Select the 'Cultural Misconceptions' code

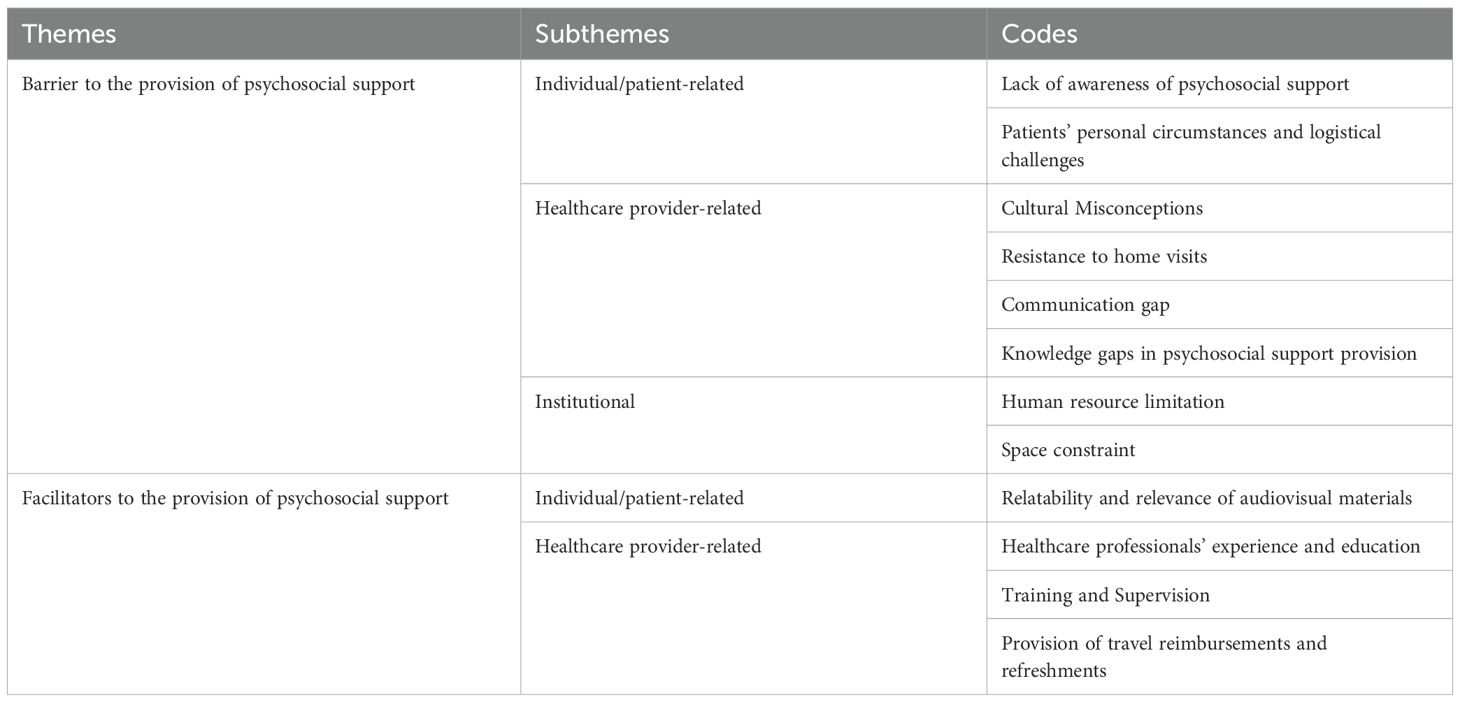[1102, 208]
